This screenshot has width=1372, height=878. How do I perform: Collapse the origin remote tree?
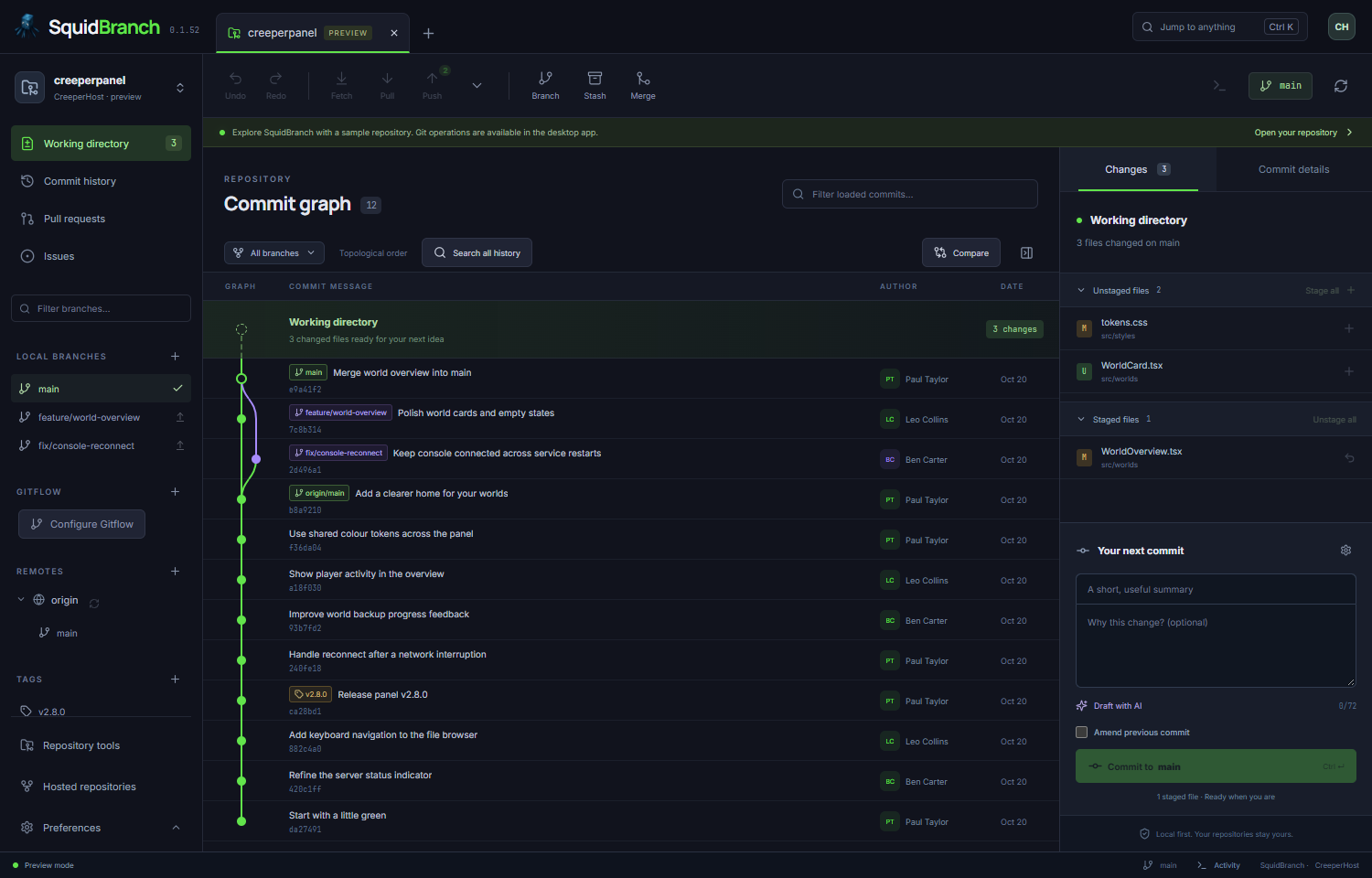pos(21,600)
